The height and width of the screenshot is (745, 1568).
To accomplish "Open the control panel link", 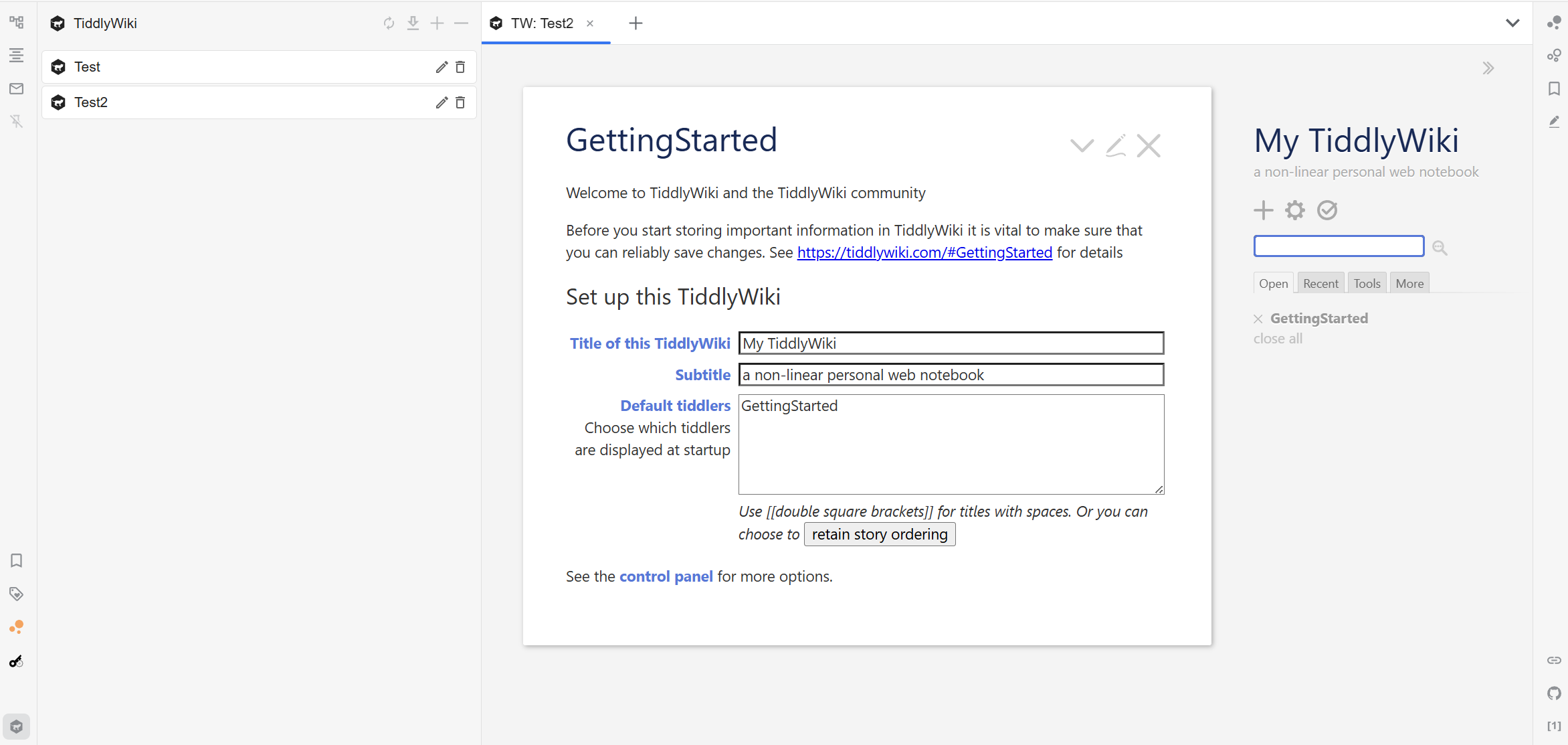I will coord(666,576).
